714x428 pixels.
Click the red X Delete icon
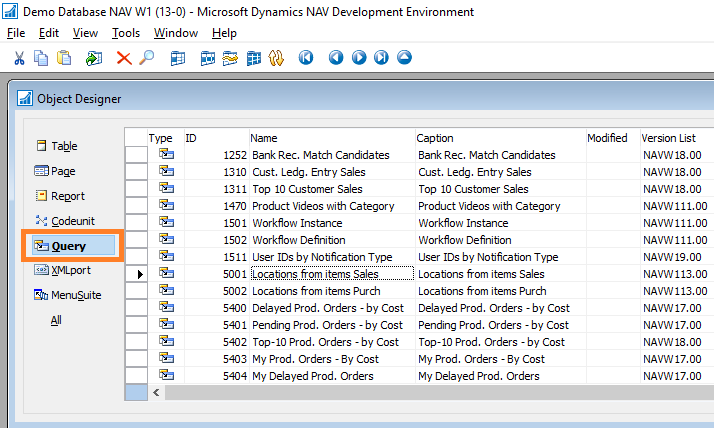pyautogui.click(x=124, y=58)
